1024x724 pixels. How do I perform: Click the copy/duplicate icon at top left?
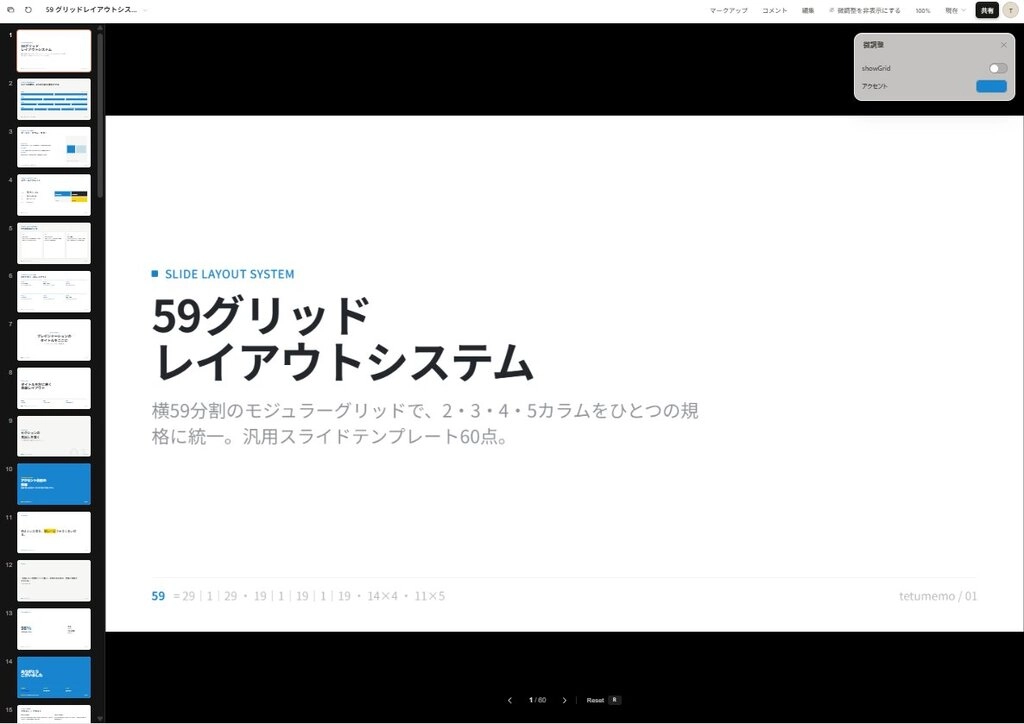point(10,10)
